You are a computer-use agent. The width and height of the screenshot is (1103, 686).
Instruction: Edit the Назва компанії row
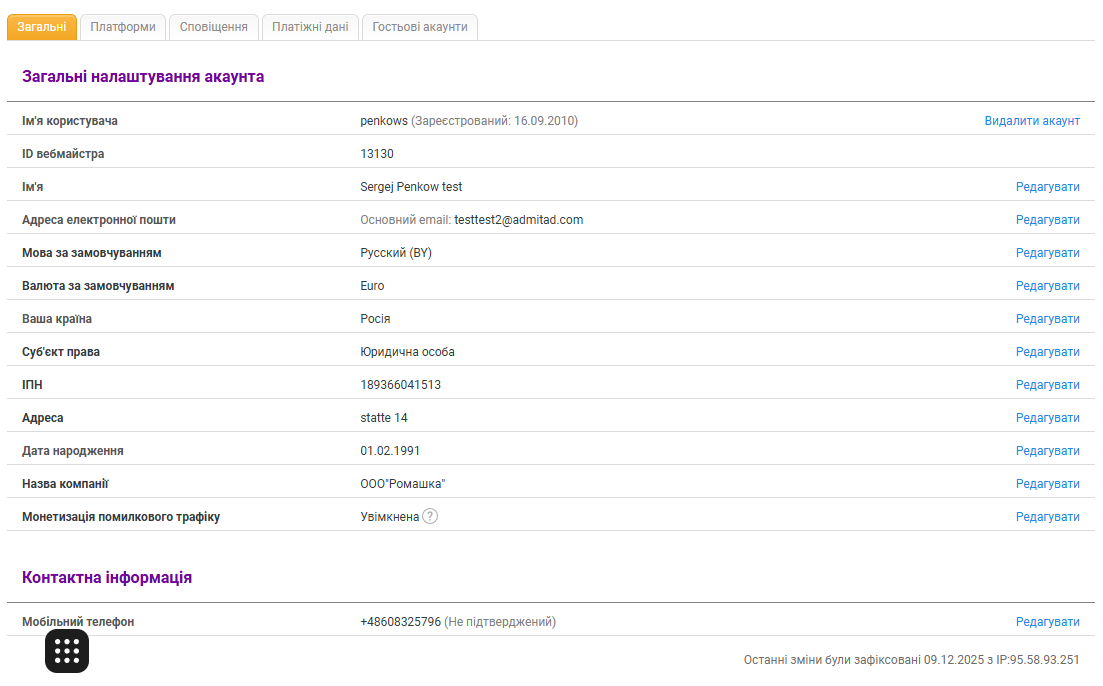1047,484
